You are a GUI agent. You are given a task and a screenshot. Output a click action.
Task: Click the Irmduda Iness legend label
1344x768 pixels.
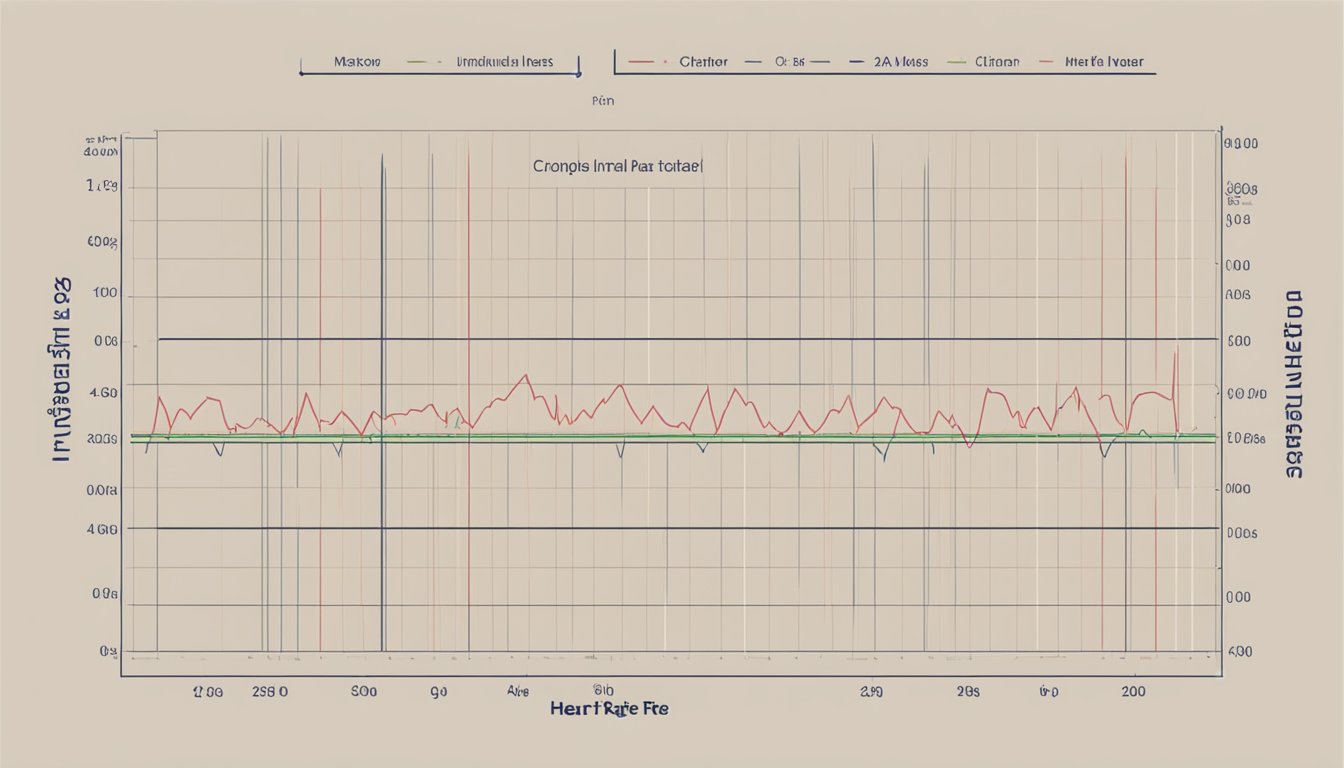coord(504,60)
